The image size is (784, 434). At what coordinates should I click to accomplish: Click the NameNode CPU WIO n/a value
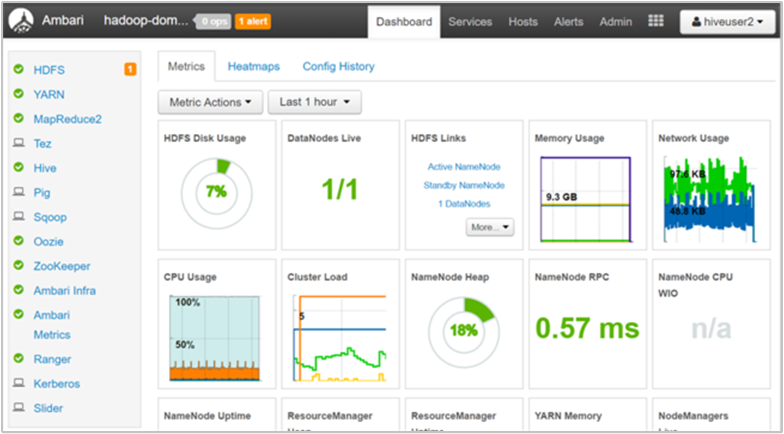point(711,328)
